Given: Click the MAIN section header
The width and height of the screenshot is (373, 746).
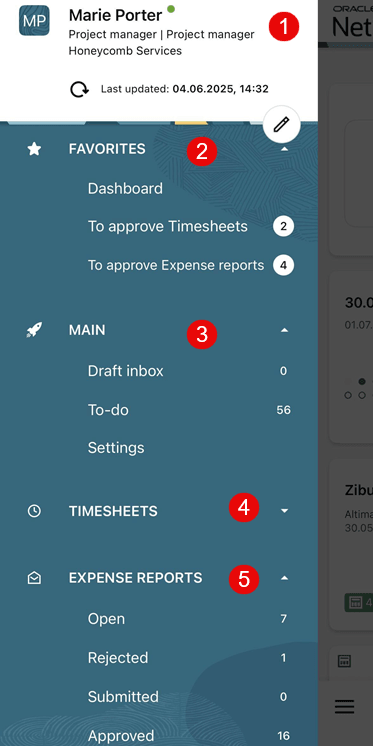Looking at the screenshot, I should (87, 330).
